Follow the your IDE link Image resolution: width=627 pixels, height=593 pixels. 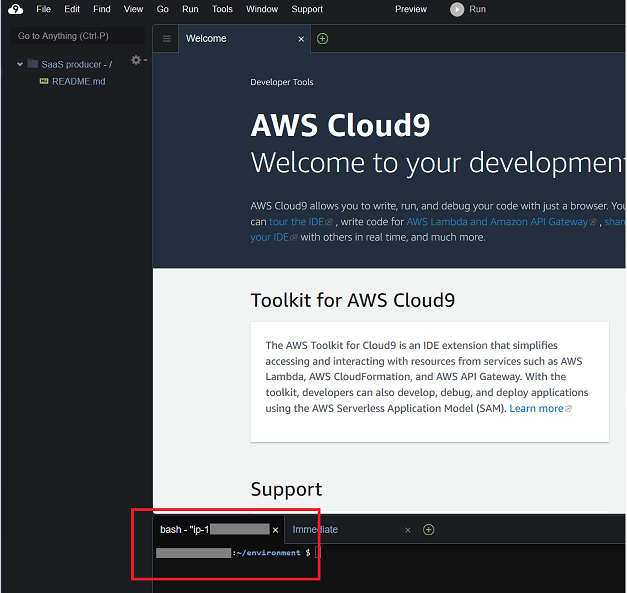tap(270, 237)
